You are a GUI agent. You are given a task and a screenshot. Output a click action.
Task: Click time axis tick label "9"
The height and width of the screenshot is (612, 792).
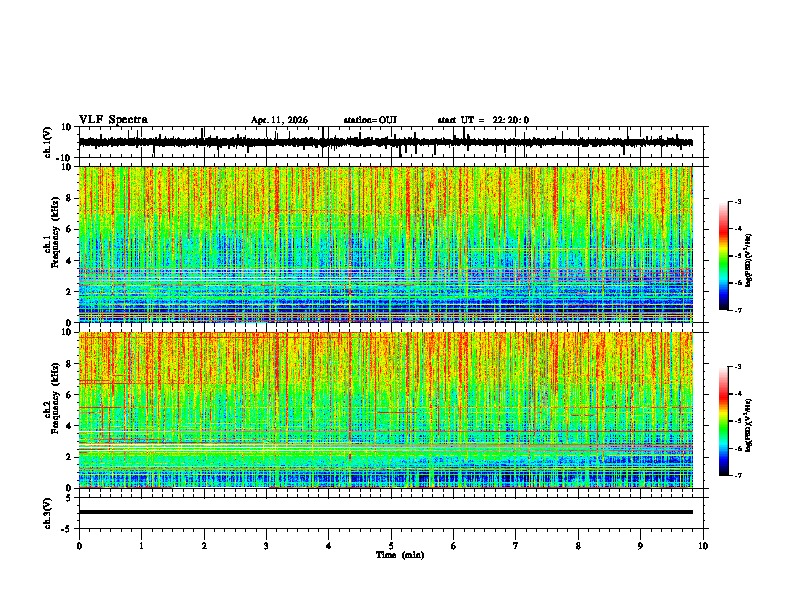(x=640, y=546)
